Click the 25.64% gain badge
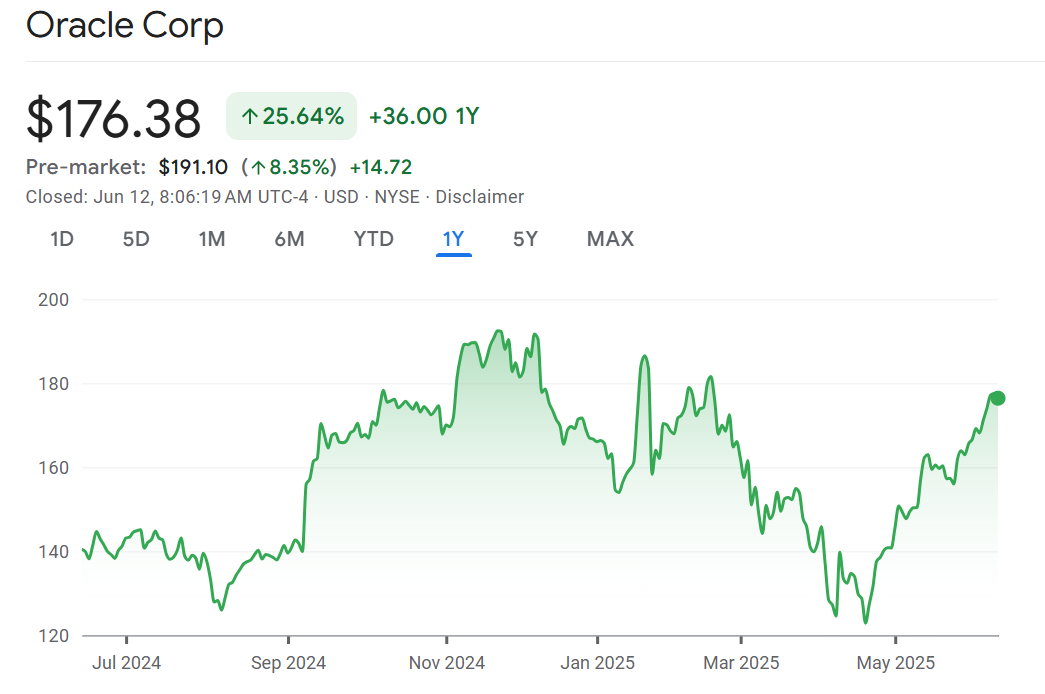1045x694 pixels. click(x=291, y=116)
